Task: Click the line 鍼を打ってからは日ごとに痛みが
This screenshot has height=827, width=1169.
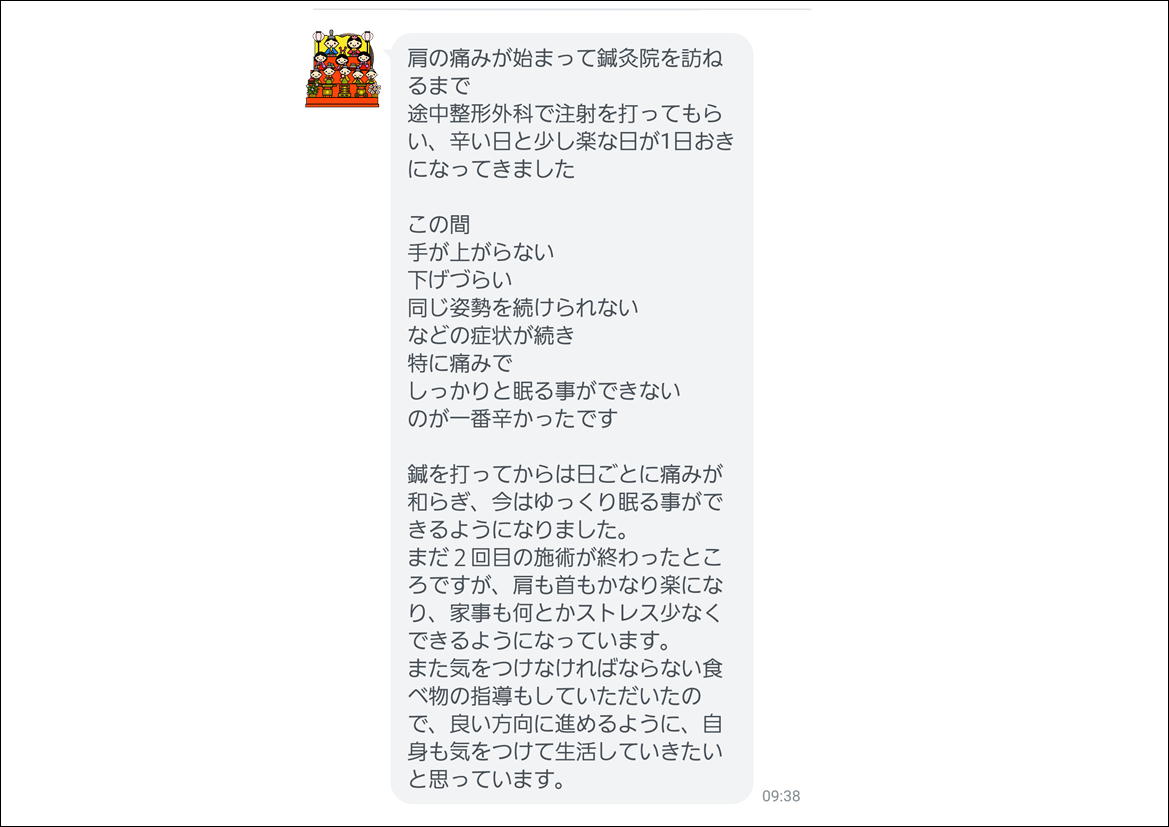Action: (565, 474)
